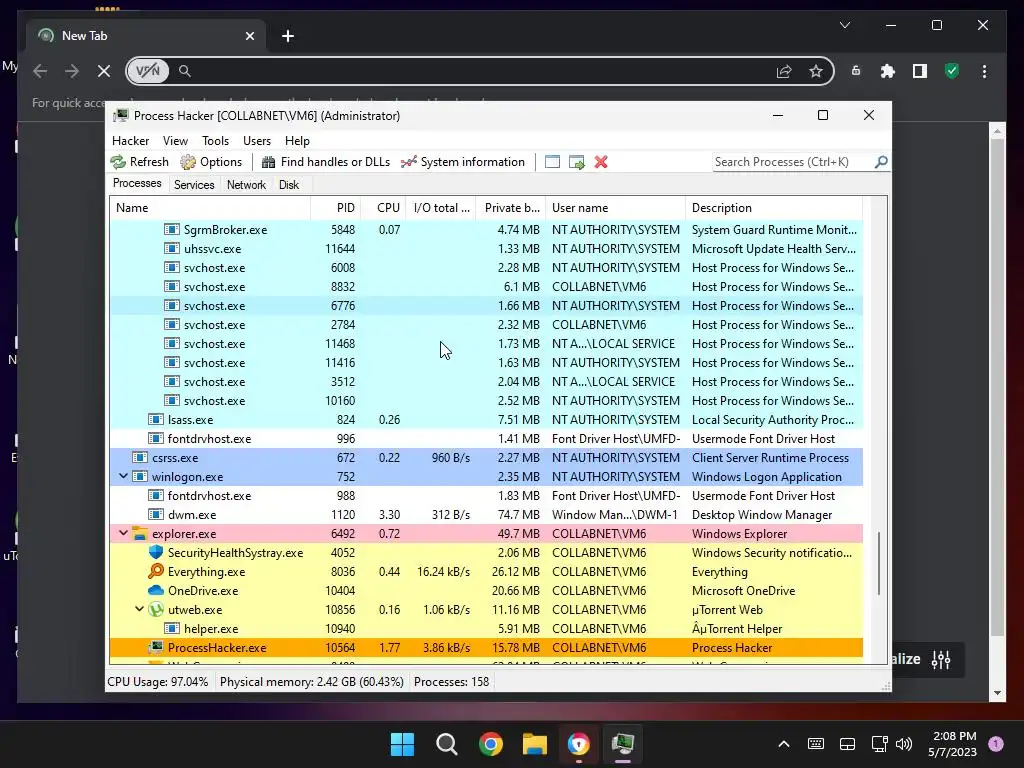1024x768 pixels.
Task: Open the Help menu
Action: (297, 141)
